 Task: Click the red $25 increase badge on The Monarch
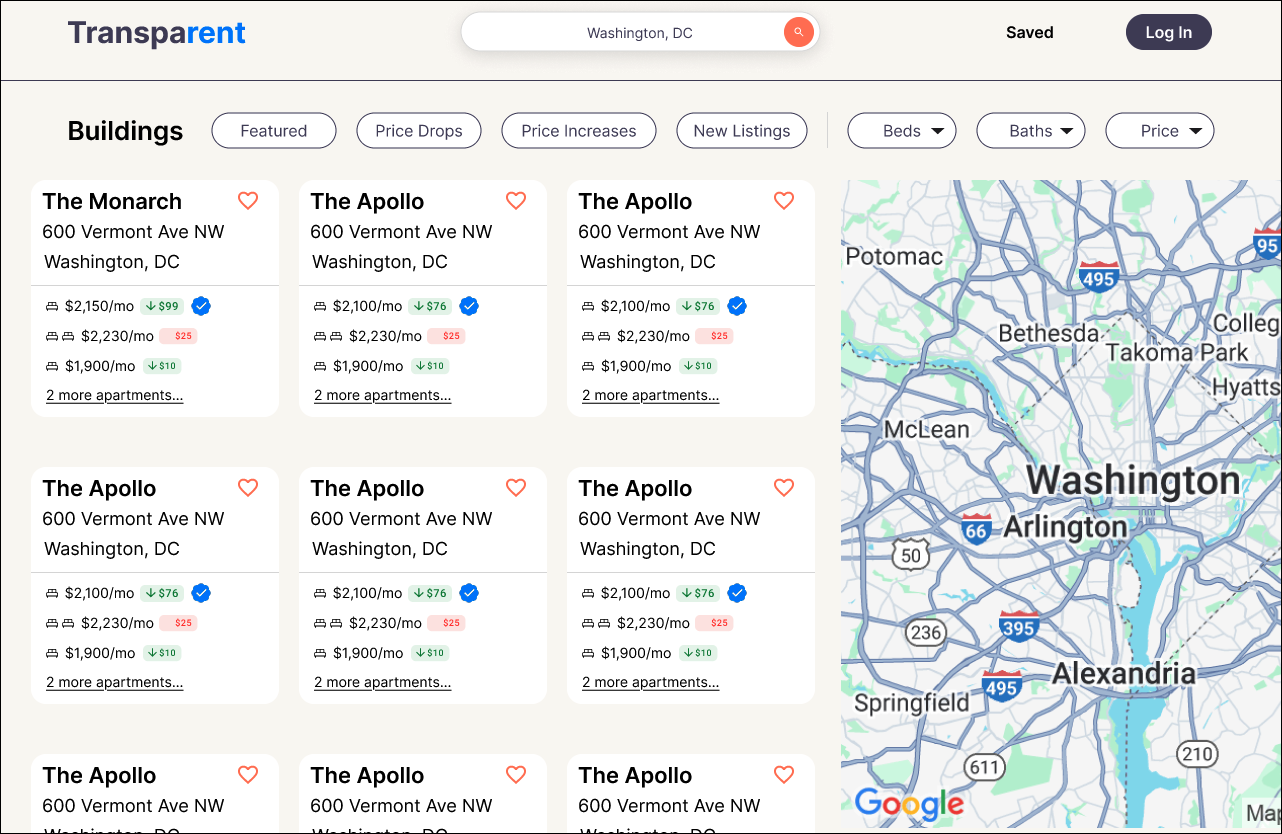(x=178, y=336)
